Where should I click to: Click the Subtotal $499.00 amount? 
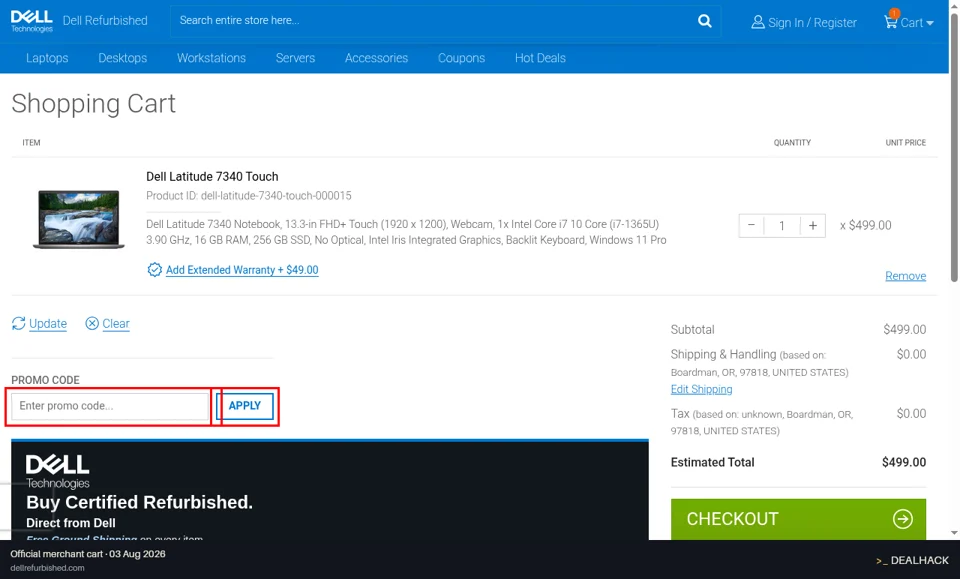(x=904, y=329)
